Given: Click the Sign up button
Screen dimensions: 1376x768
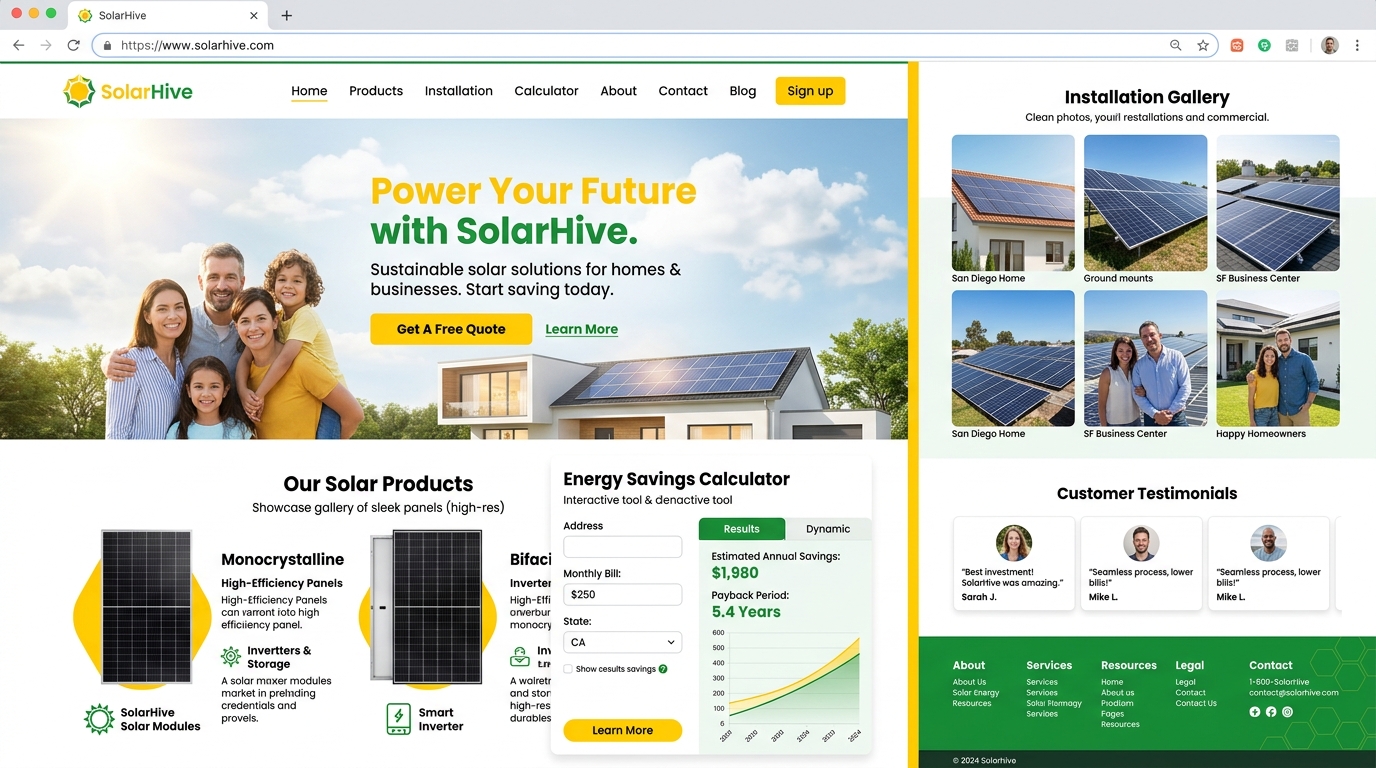Looking at the screenshot, I should pos(810,91).
